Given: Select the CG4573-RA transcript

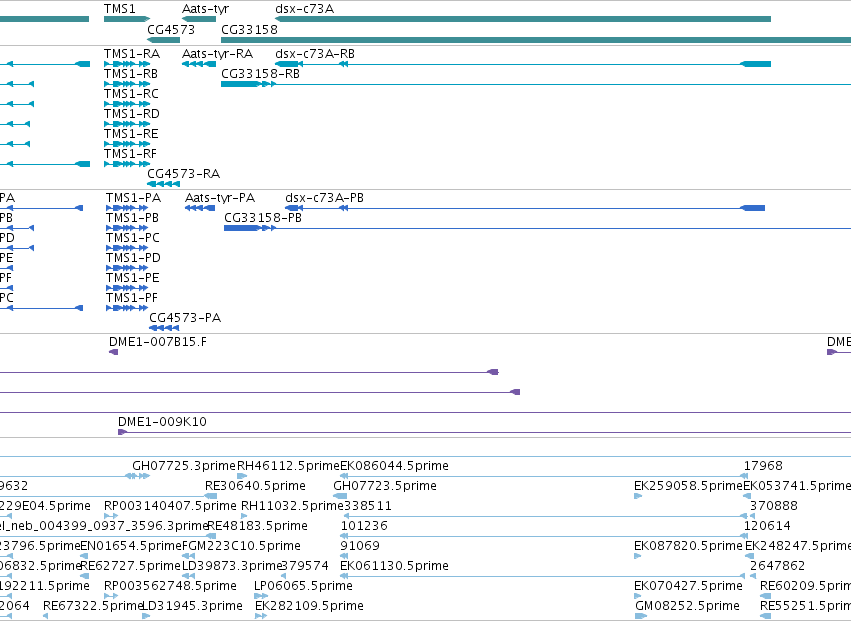Looking at the screenshot, I should click(x=163, y=185).
